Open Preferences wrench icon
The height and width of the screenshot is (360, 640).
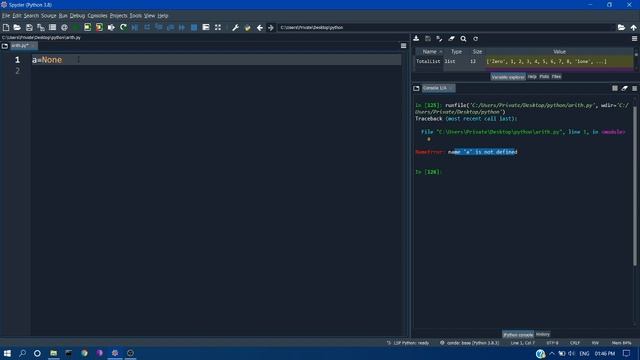pyautogui.click(x=236, y=27)
